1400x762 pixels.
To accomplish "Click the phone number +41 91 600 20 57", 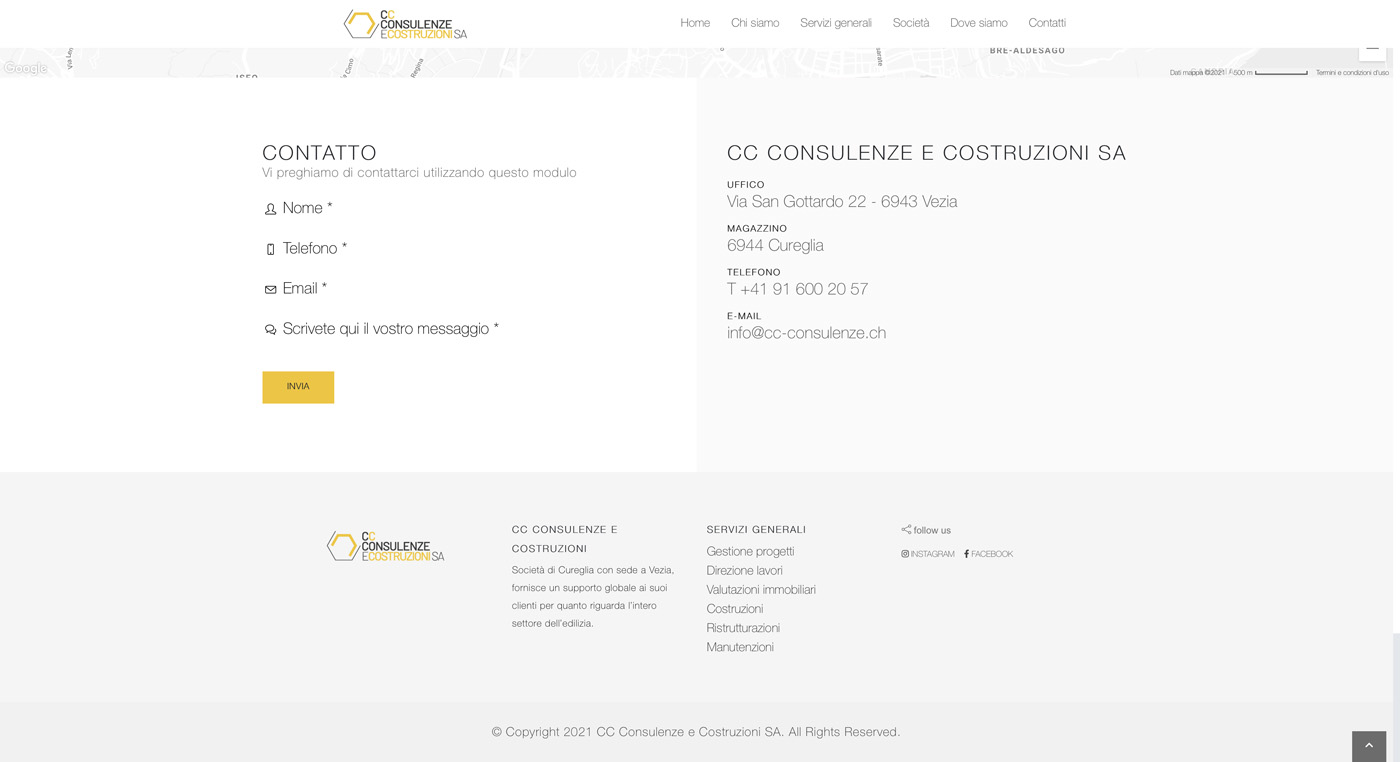I will 804,289.
